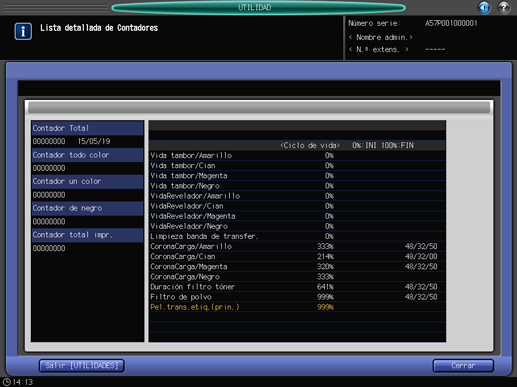The width and height of the screenshot is (517, 387).
Task: Click the Lista detallada de Contadores title
Action: [x=99, y=28]
